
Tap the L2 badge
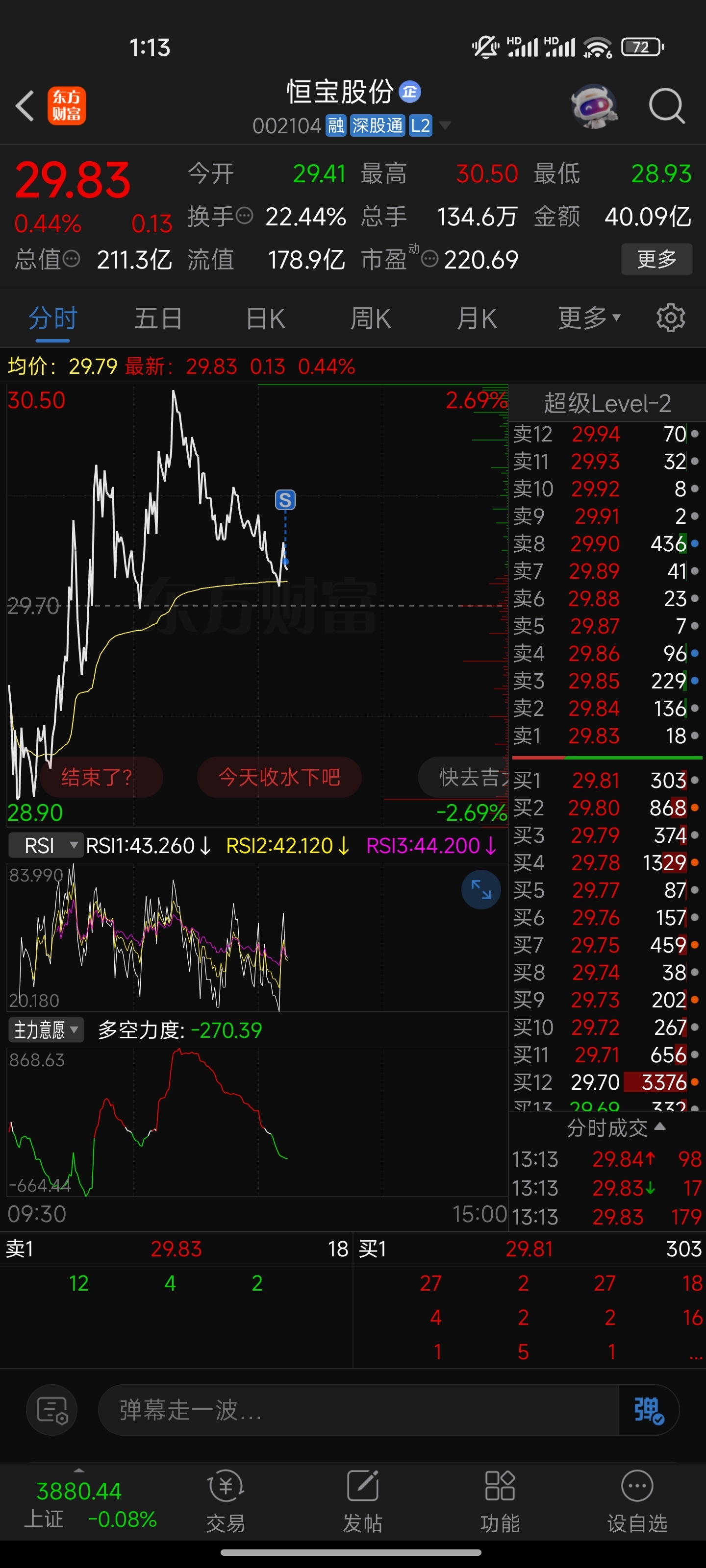(x=420, y=126)
